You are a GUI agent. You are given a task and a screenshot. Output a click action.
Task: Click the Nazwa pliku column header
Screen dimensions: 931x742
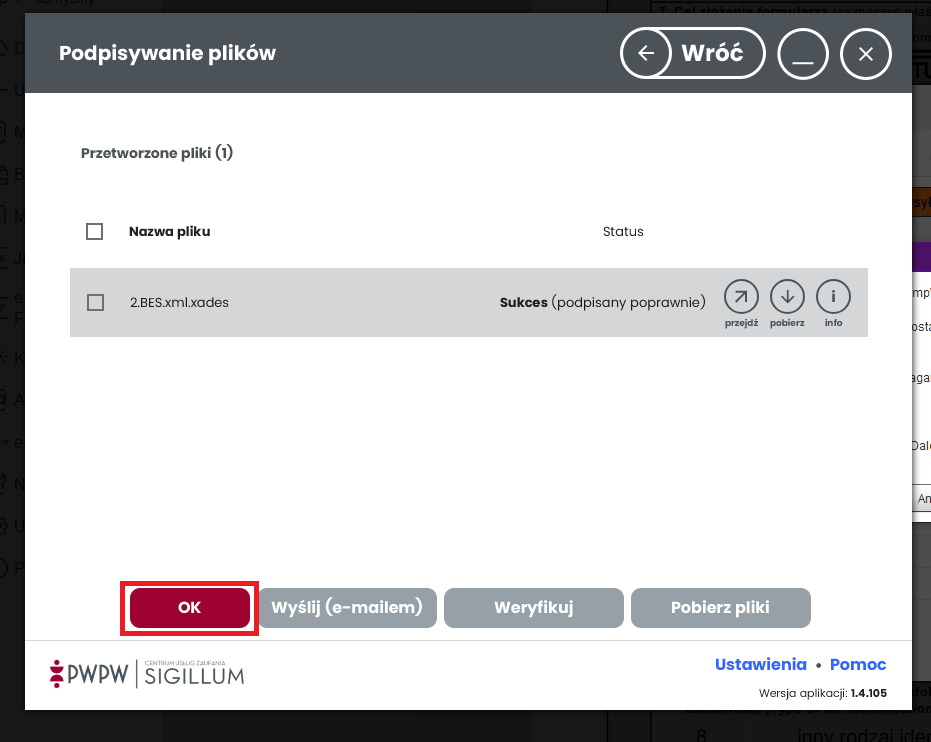169,232
